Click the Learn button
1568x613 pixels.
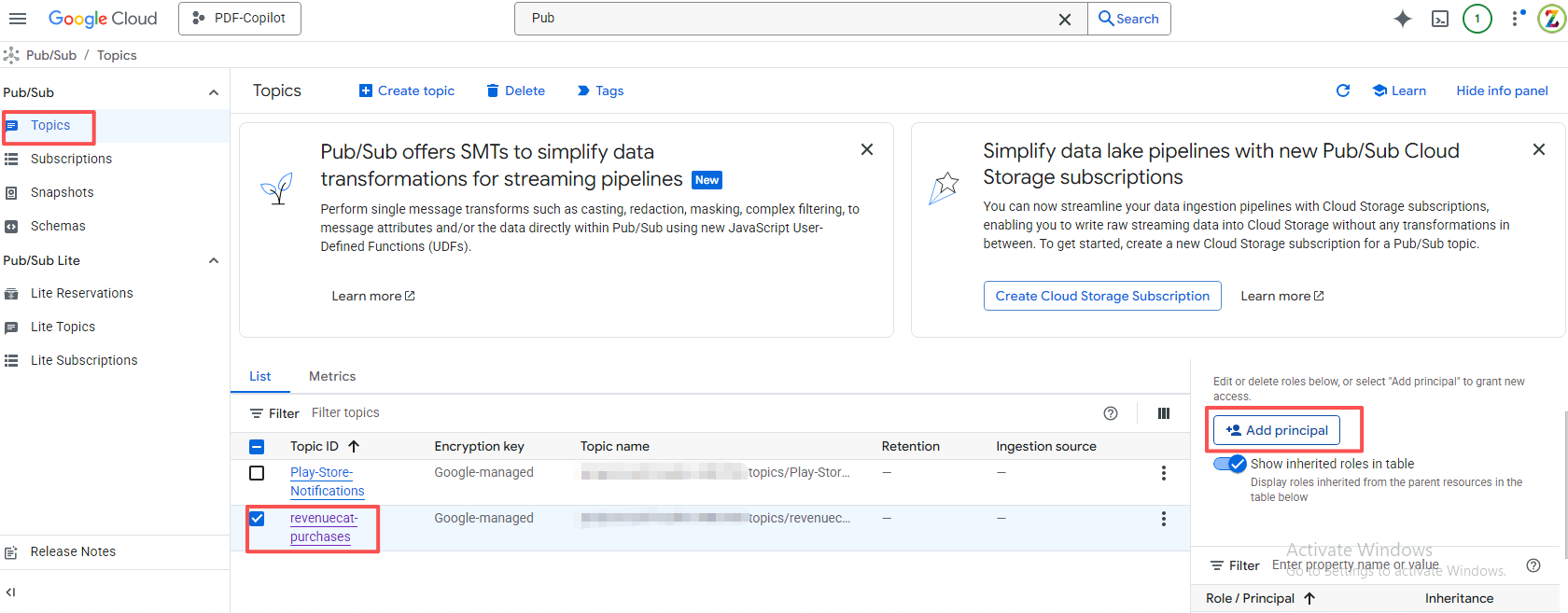(x=1399, y=91)
